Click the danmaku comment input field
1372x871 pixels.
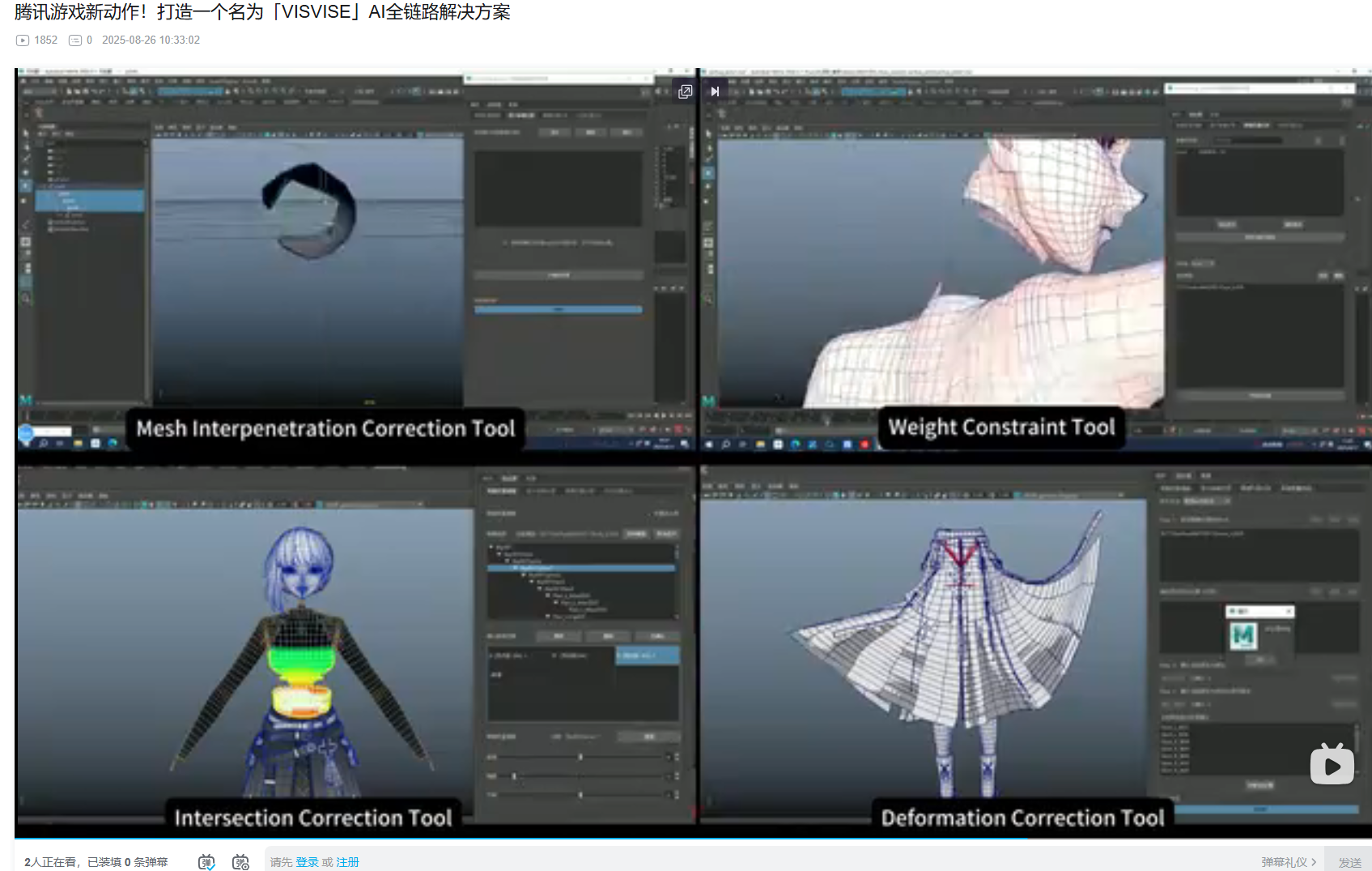[x=728, y=862]
